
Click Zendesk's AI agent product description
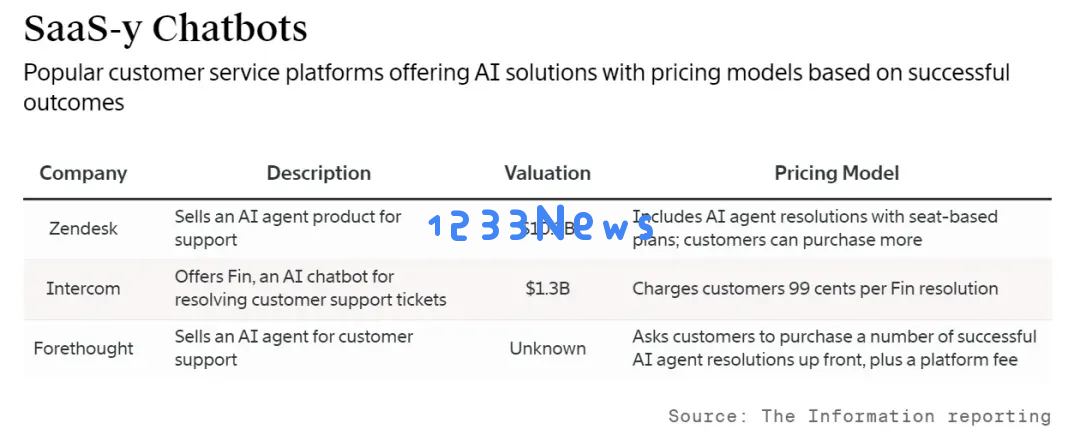click(288, 229)
